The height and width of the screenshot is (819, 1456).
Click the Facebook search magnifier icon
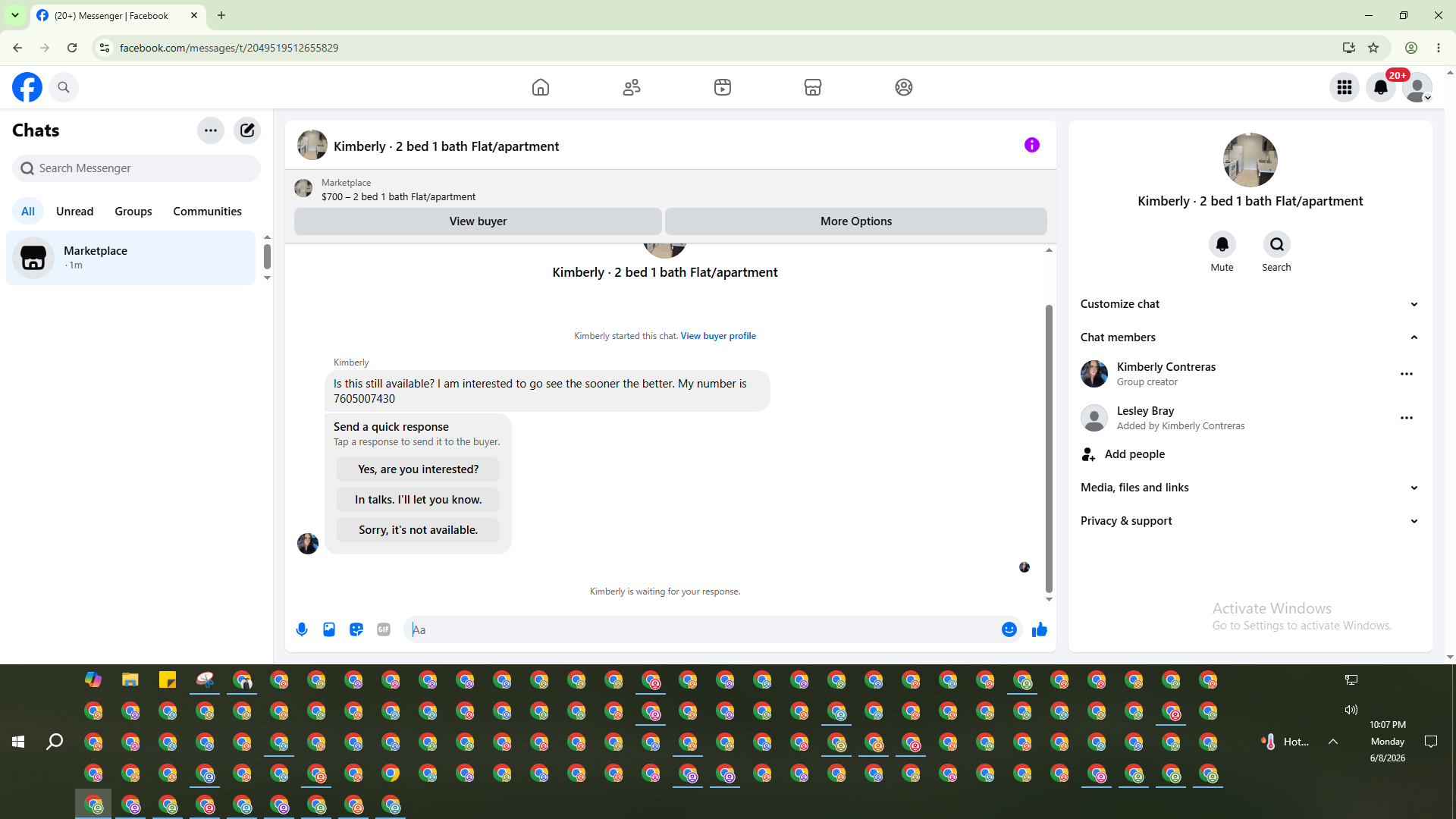click(x=64, y=87)
